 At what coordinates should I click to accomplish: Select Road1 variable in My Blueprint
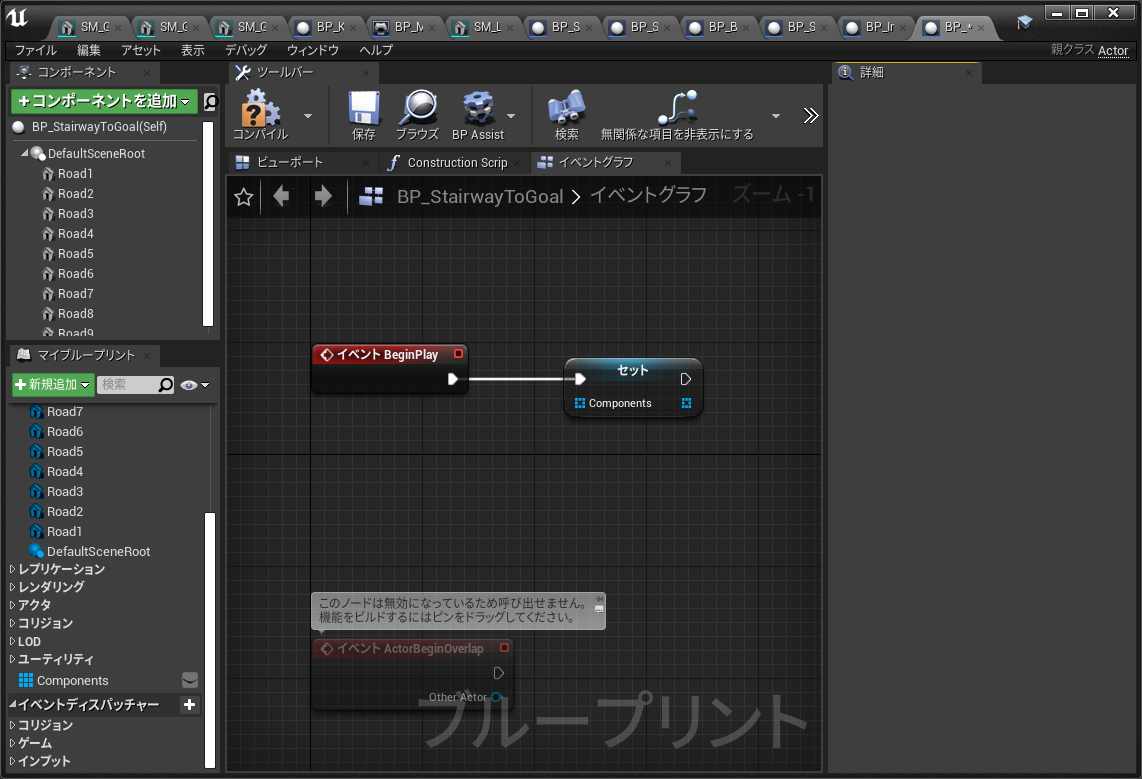point(64,531)
